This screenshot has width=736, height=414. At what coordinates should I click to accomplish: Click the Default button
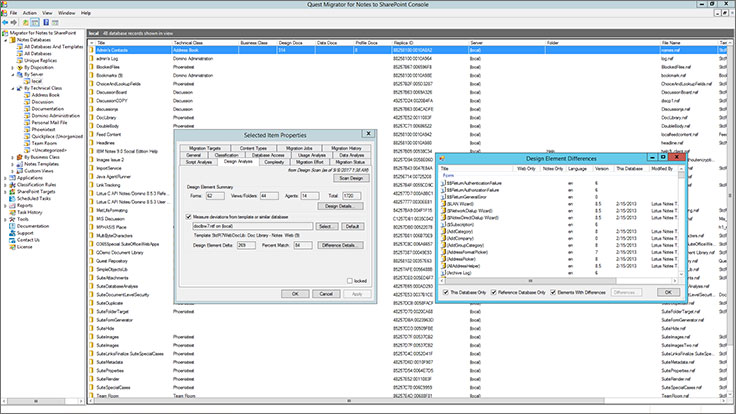tap(352, 226)
